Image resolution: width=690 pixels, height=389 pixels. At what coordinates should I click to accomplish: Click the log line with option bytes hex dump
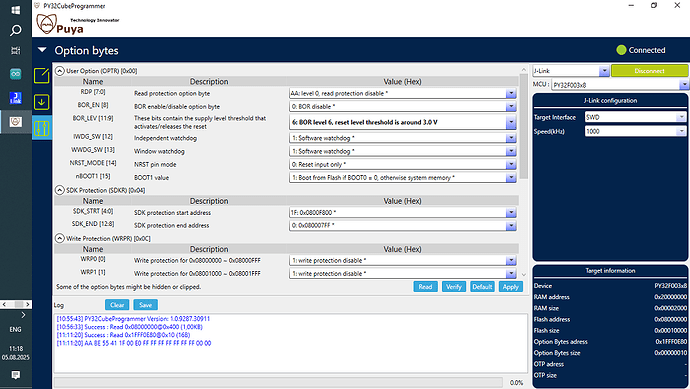pos(134,343)
